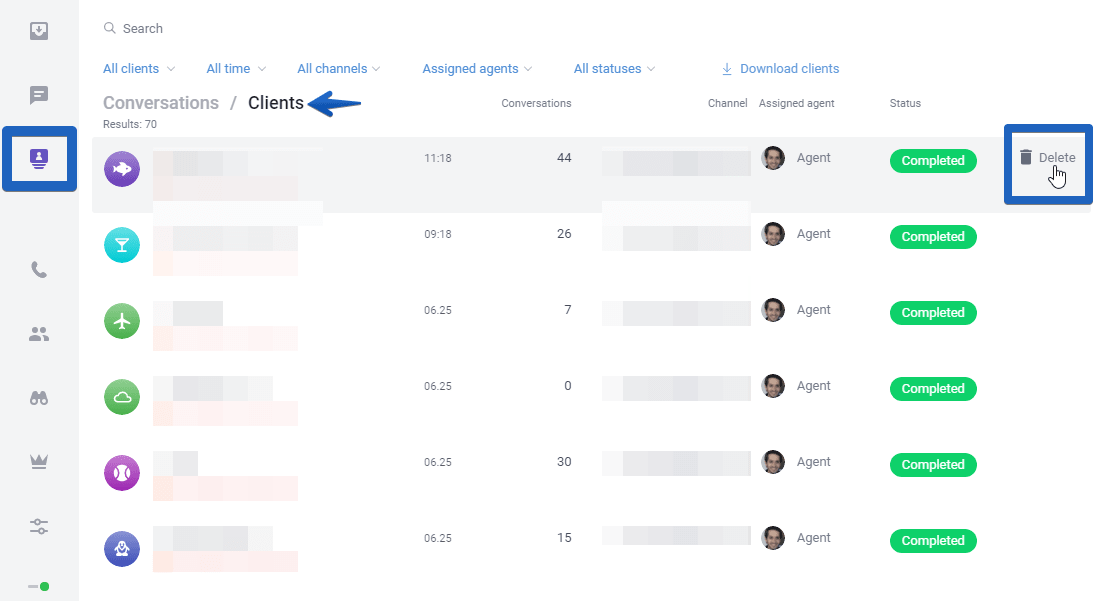Open client with airplane avatar
Viewport: 1096px width, 601px height.
pos(122,321)
